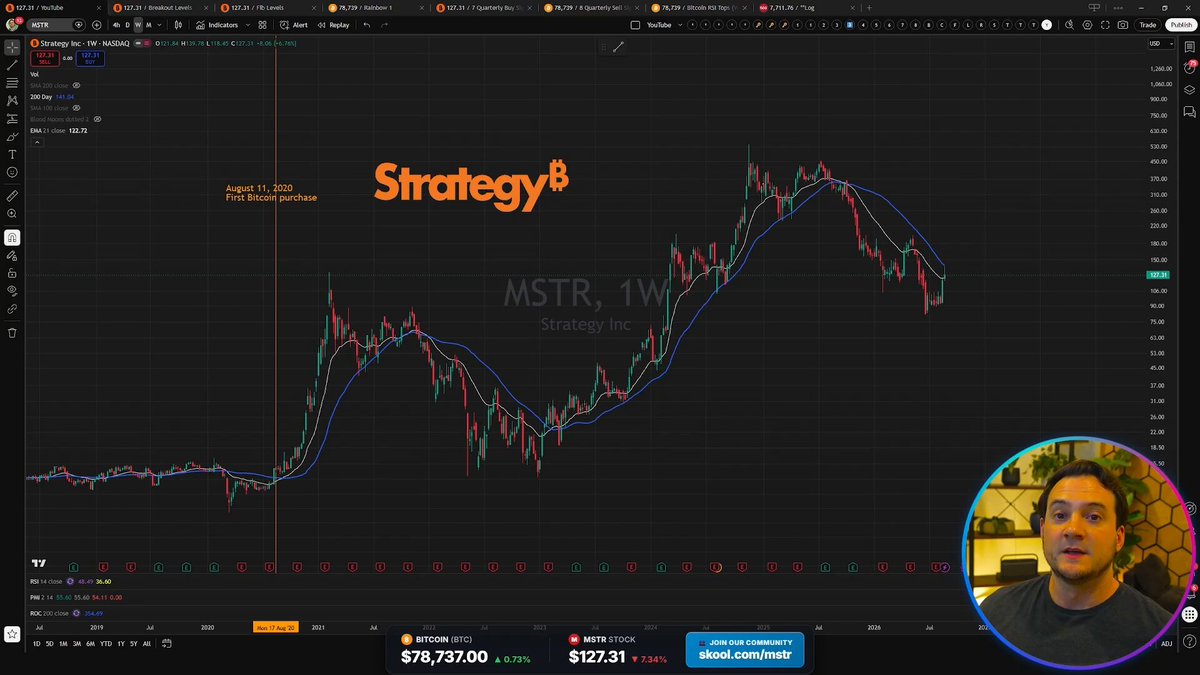Viewport: 1200px width, 675px height.
Task: Toggle stay in drawing mode
Action: point(12,255)
